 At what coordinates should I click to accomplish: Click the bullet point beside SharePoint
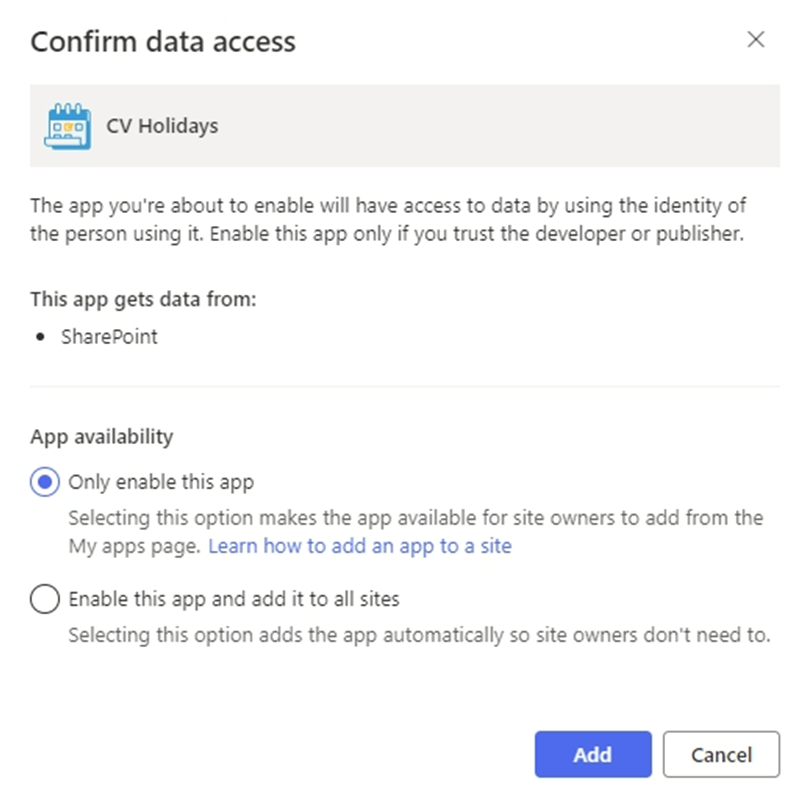click(x=40, y=337)
